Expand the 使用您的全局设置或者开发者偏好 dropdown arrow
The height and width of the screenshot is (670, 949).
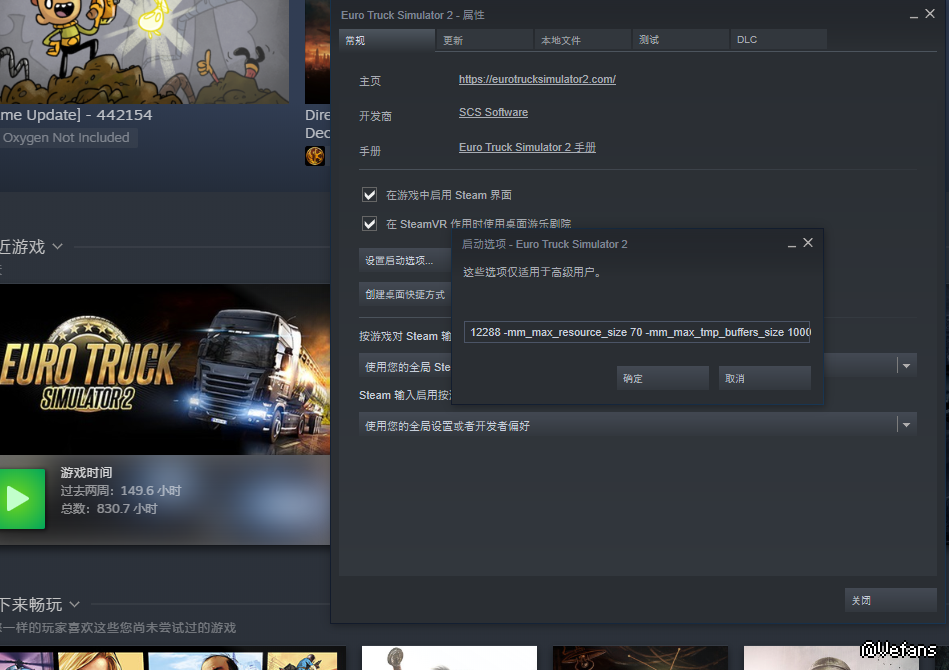906,425
